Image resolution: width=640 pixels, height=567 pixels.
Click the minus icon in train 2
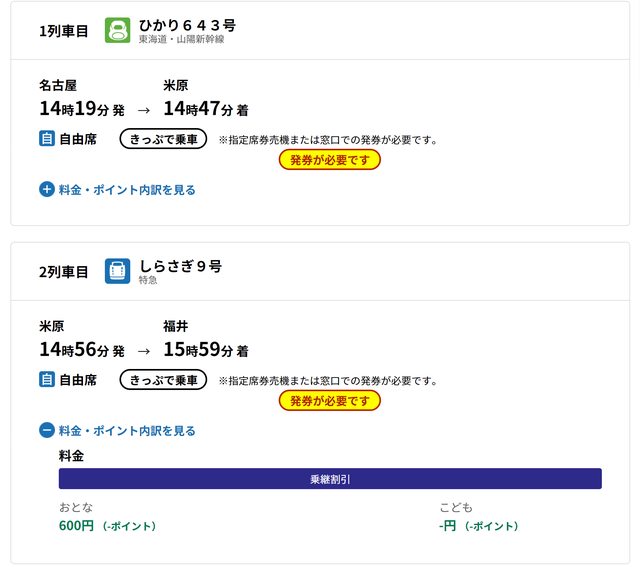pyautogui.click(x=47, y=431)
